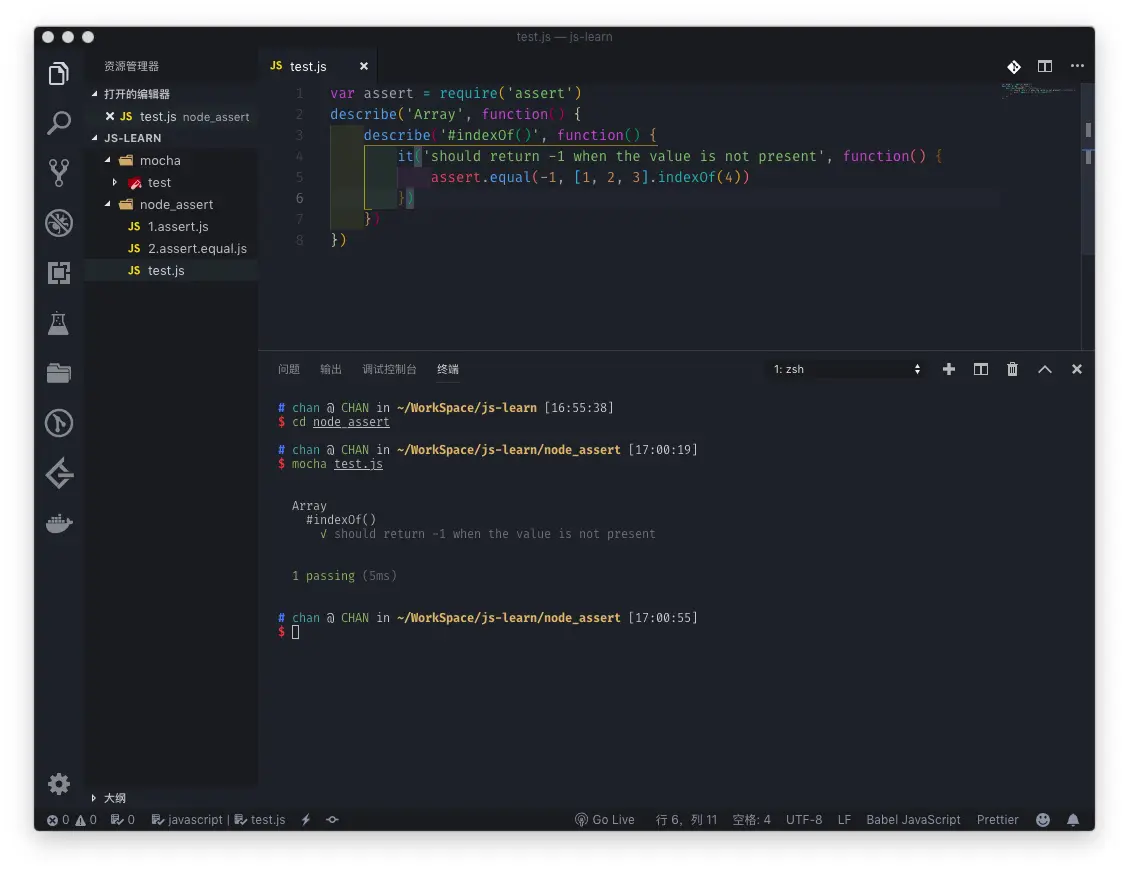
Task: Close the terminal panel
Action: pyautogui.click(x=1076, y=369)
